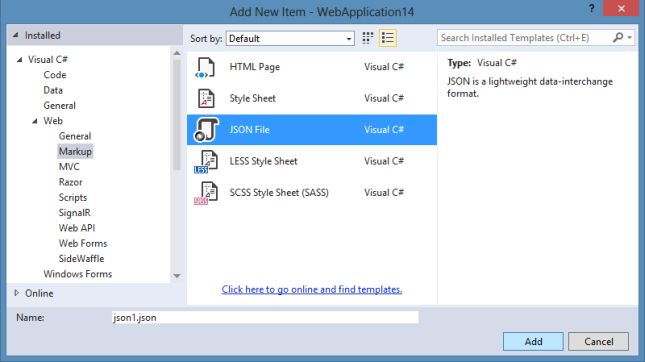Click the Cancel button

599,341
